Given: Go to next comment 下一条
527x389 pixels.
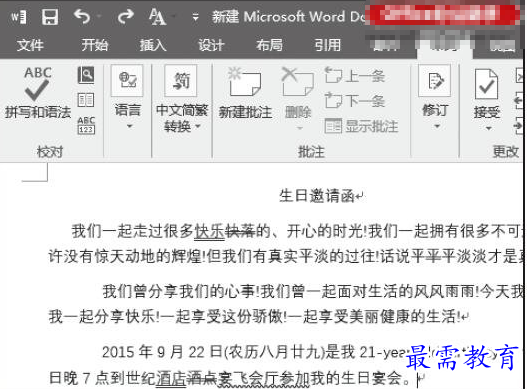Looking at the screenshot, I should [355, 101].
